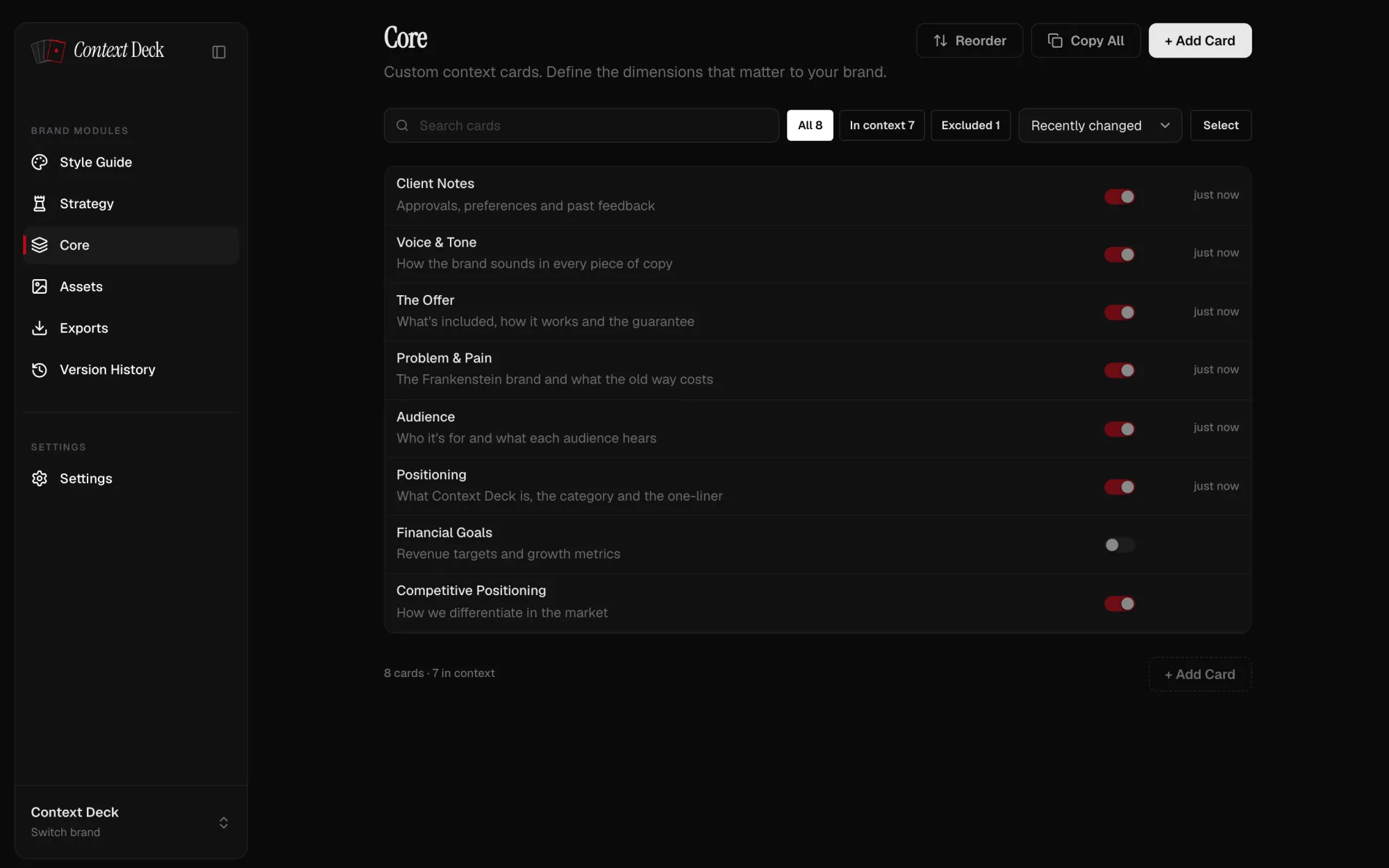Toggle Problem & Pain card switch

tap(1120, 370)
